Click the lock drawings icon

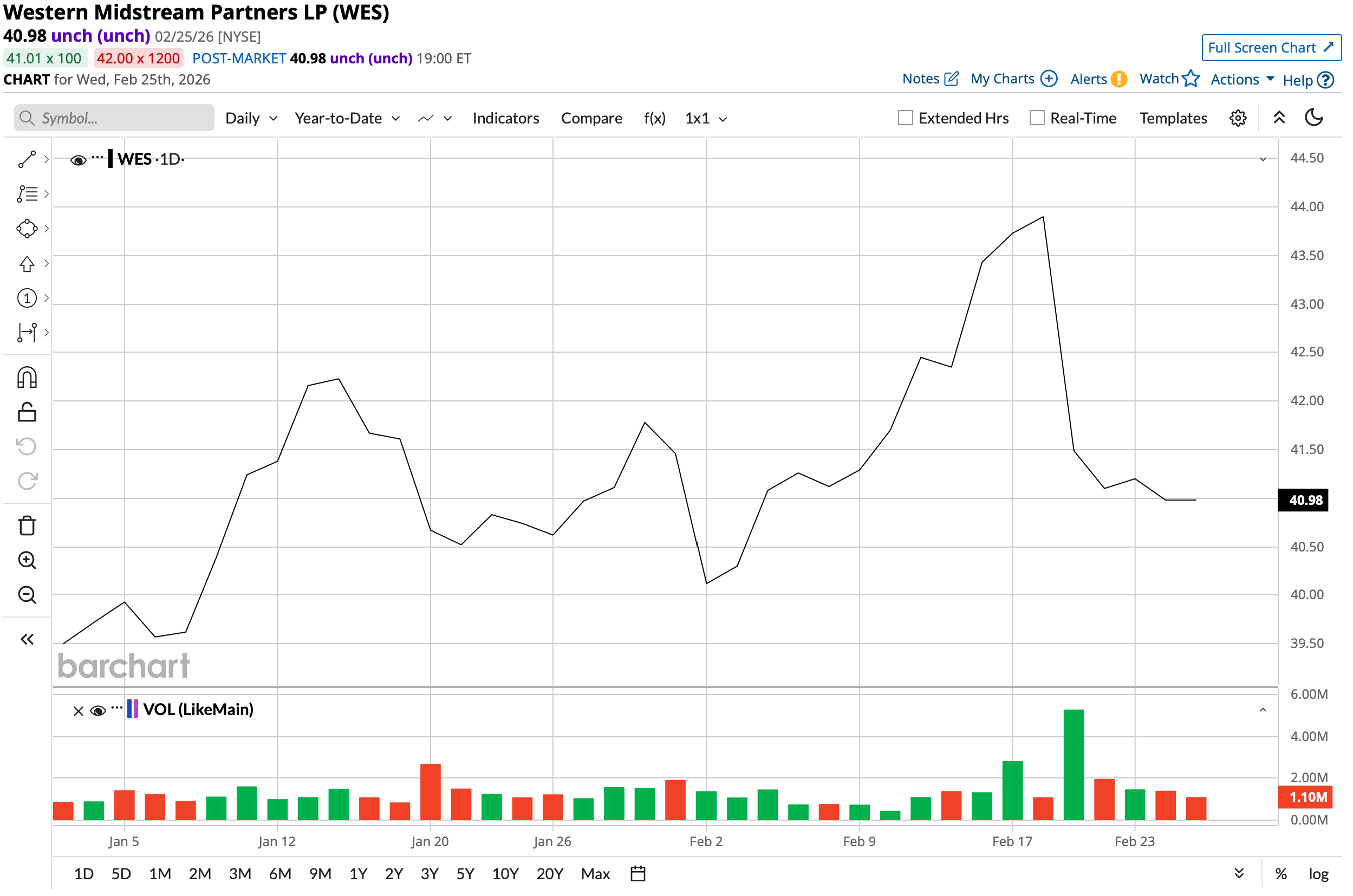pos(27,412)
